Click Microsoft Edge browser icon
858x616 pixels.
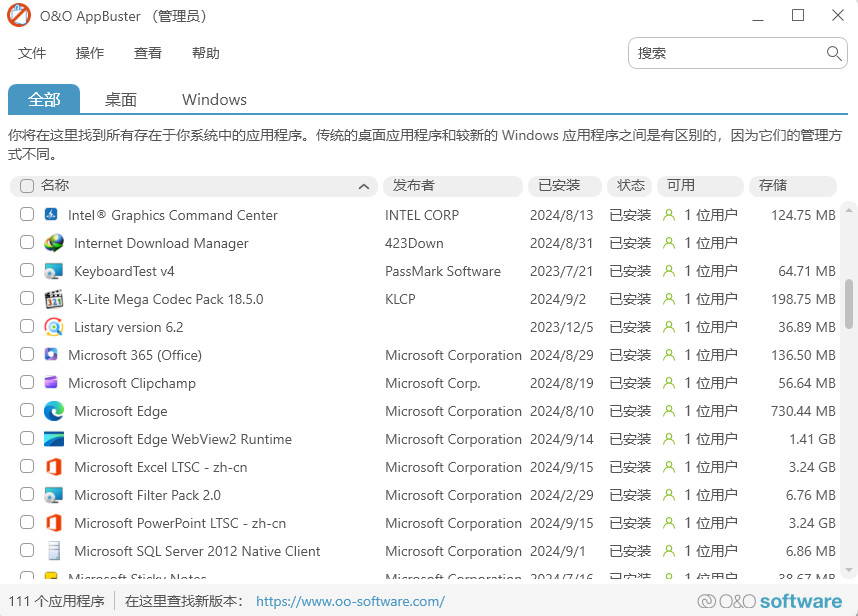54,411
